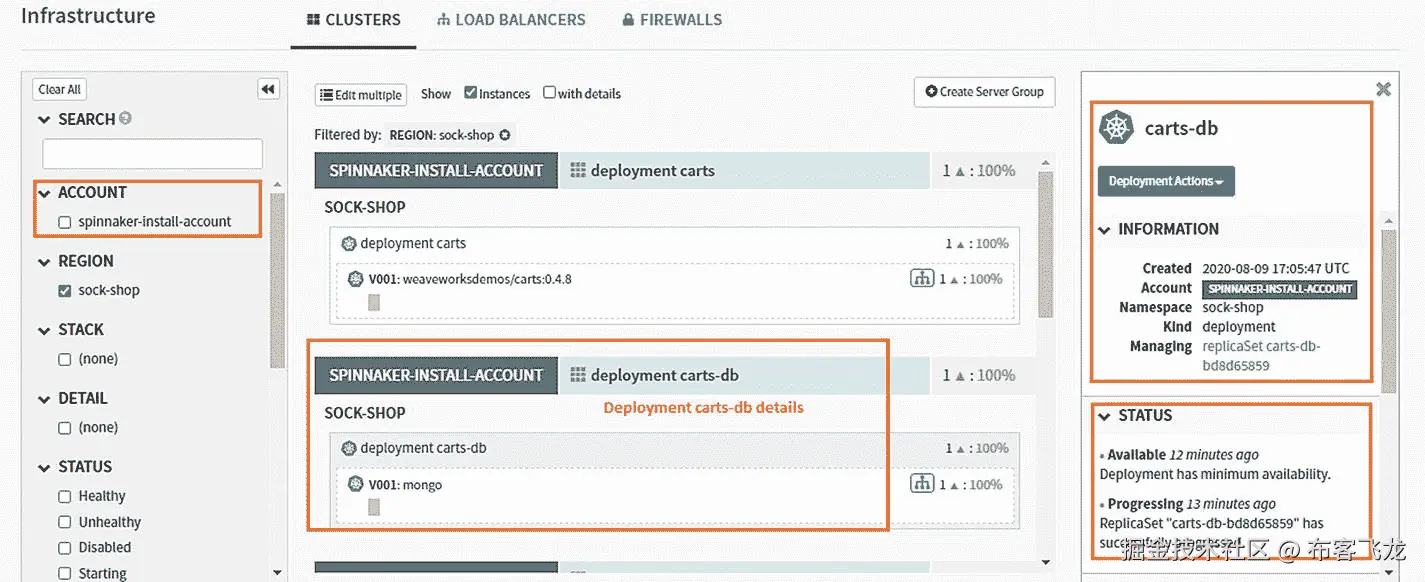Viewport: 1425px width, 582px height.
Task: Click Create Server Group button
Action: pos(984,92)
